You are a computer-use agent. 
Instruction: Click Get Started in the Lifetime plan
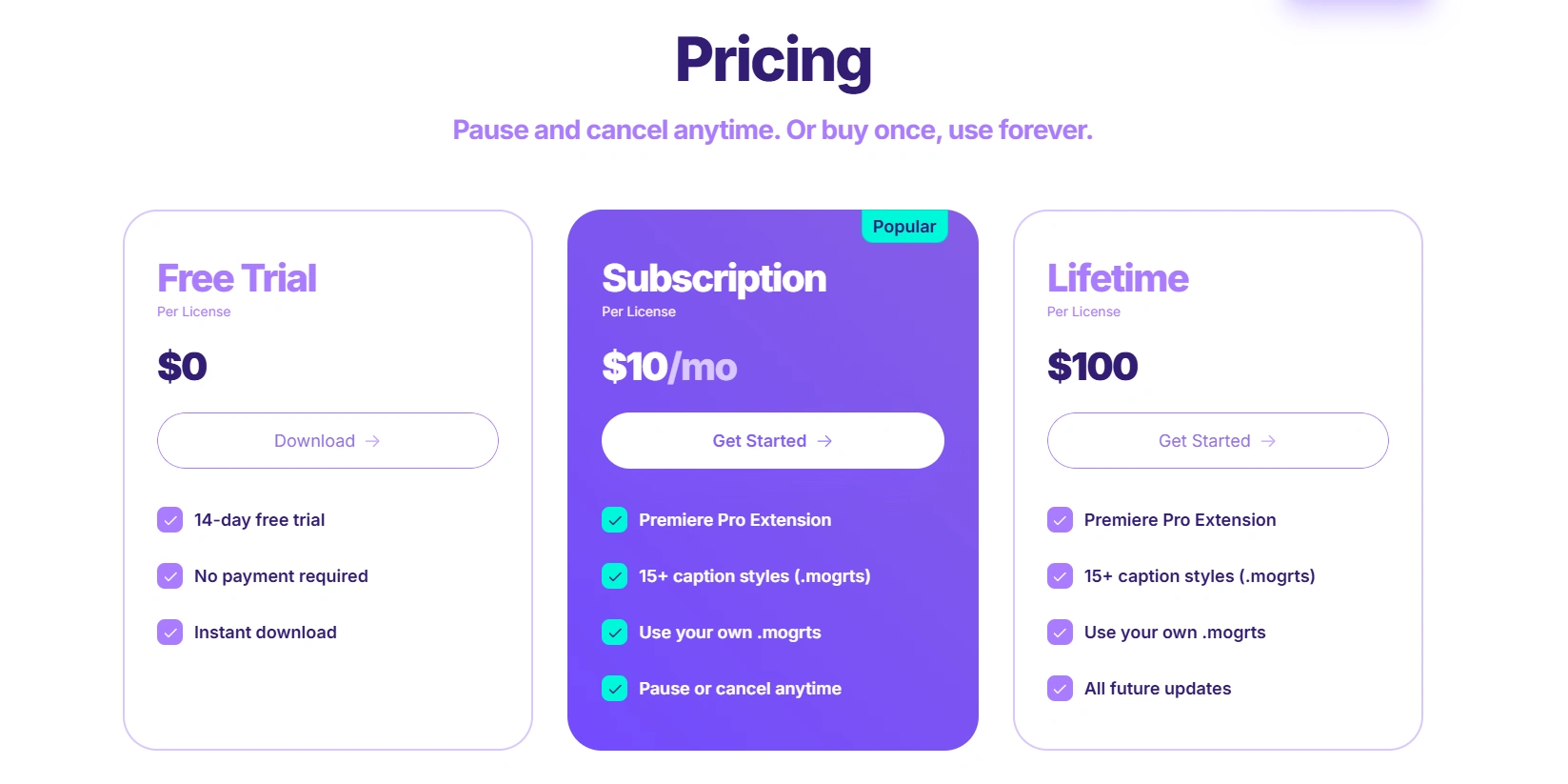[1217, 440]
